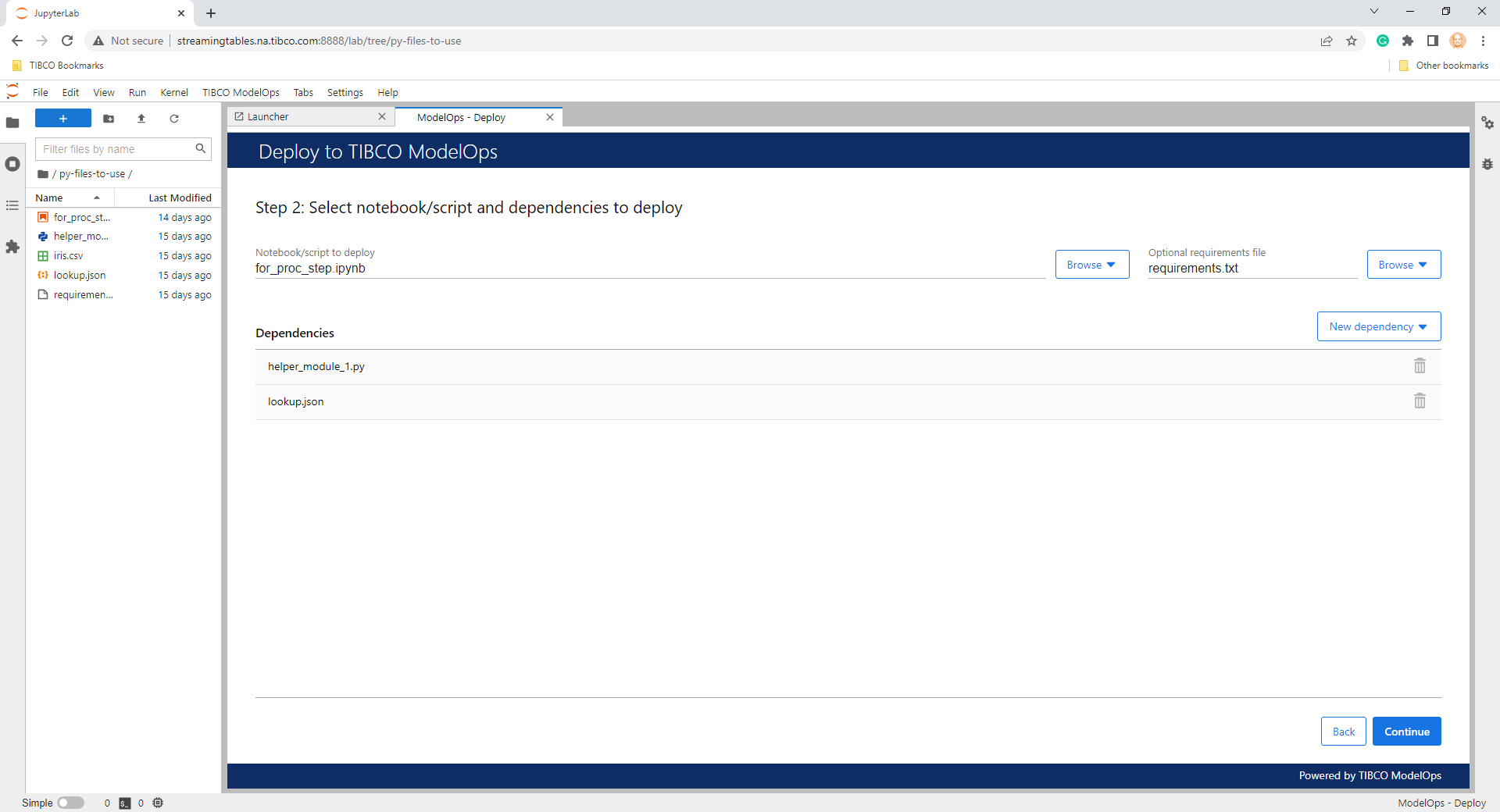
Task: Select for_proc_st... notebook in file list
Action: pyautogui.click(x=123, y=217)
